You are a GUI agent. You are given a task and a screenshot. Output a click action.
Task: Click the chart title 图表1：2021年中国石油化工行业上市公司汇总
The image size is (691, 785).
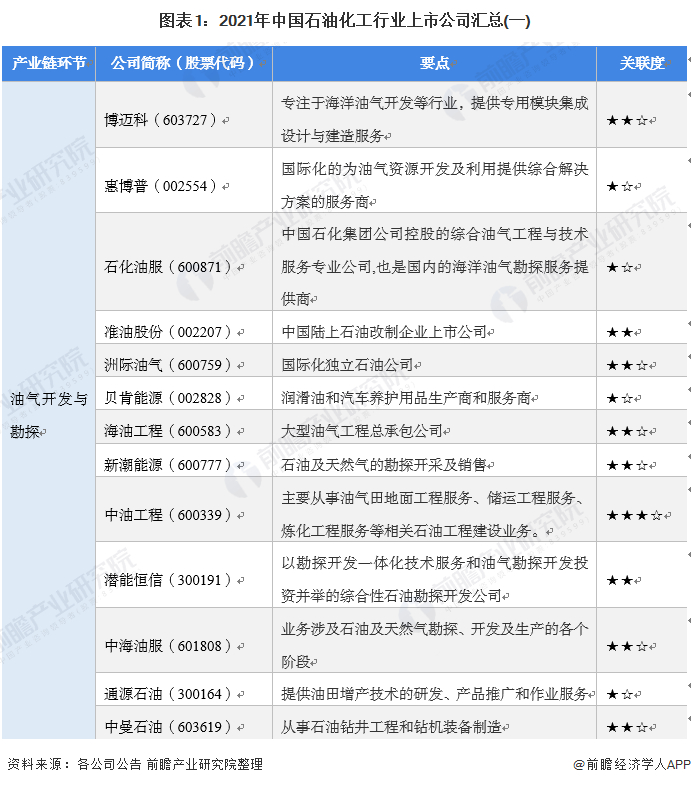point(344,21)
